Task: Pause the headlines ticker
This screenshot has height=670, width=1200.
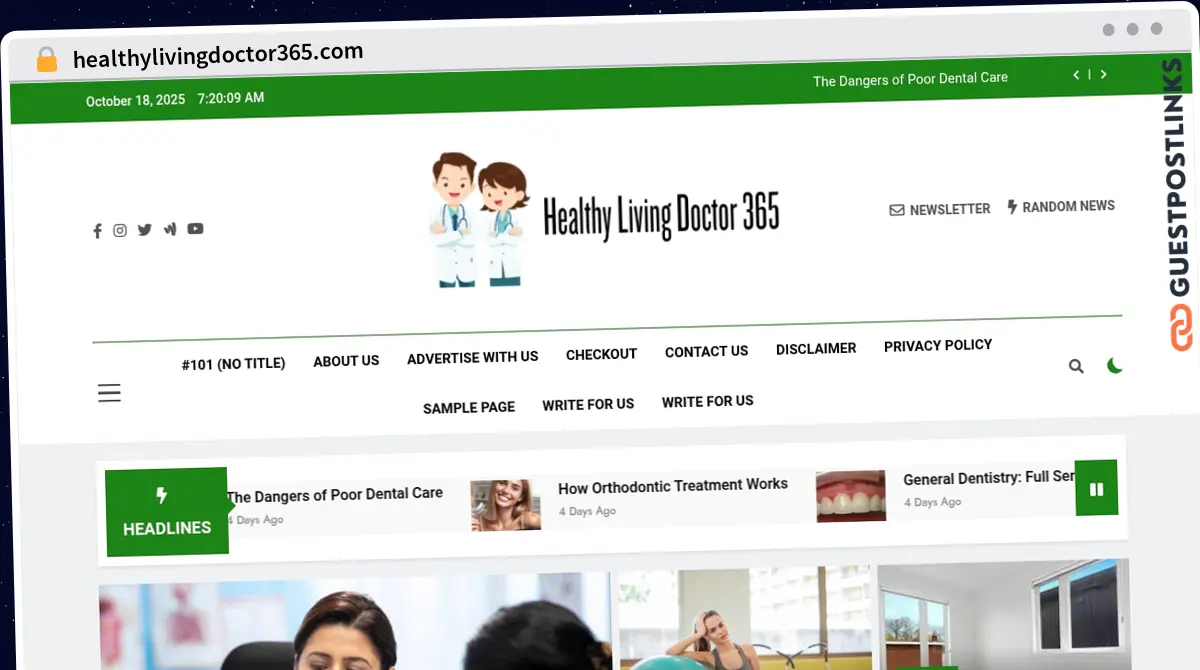Action: click(1096, 488)
